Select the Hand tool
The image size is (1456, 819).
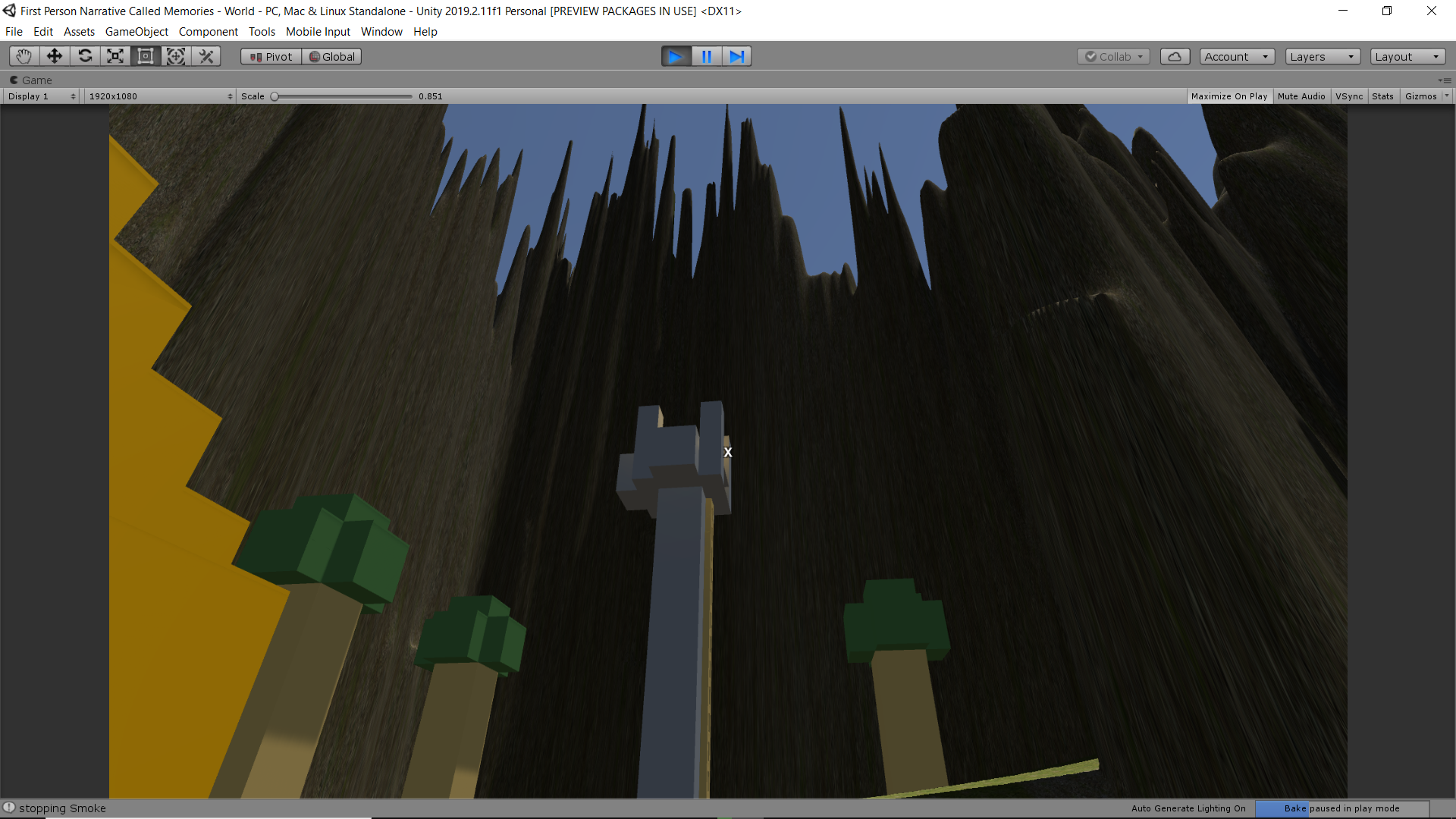(x=24, y=56)
